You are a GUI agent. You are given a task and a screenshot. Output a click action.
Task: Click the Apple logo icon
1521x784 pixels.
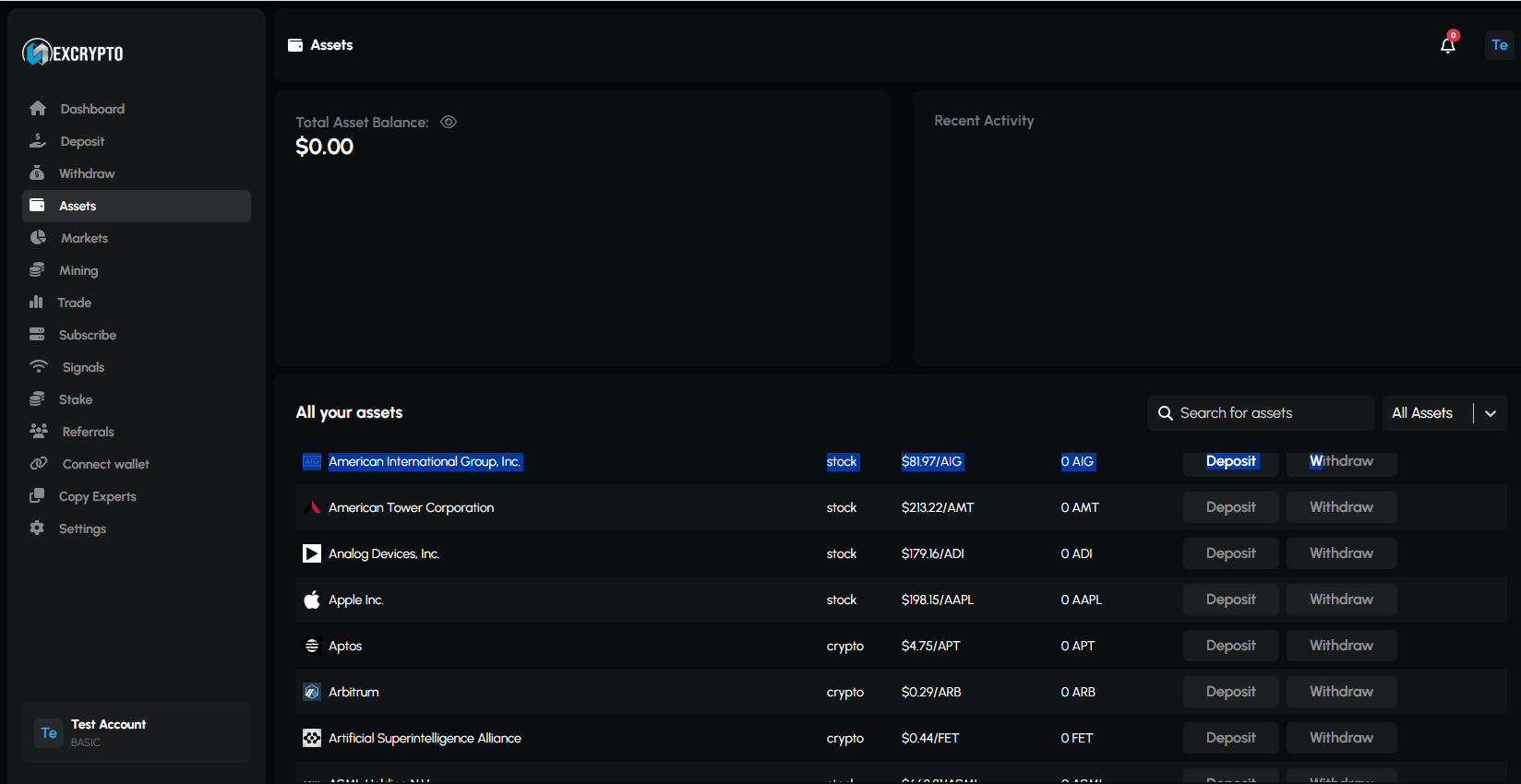click(312, 600)
